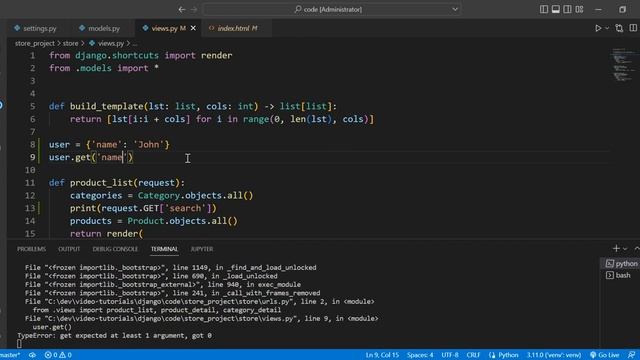Click the build_template function name
The image size is (640, 360).
(x=106, y=106)
